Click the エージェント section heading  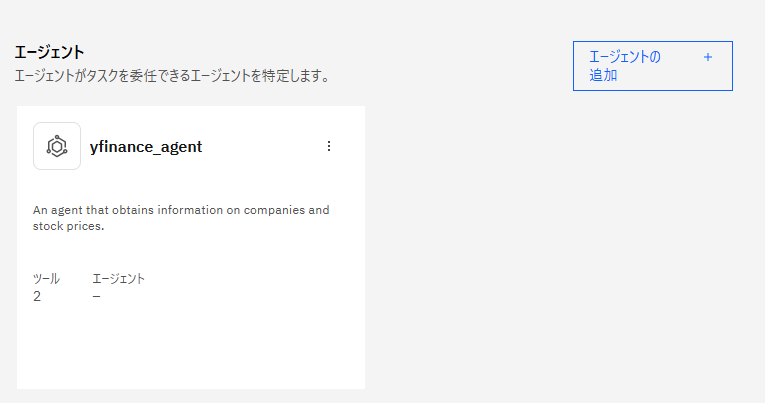tap(49, 52)
